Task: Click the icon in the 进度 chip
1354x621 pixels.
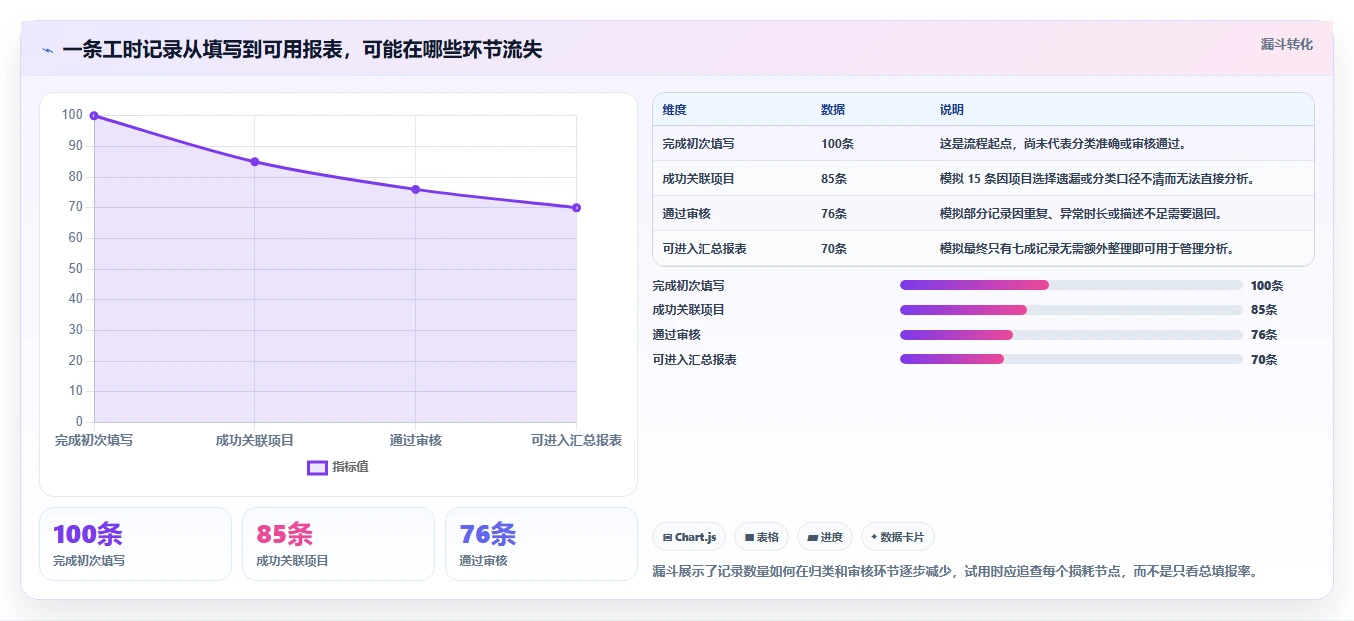Action: (x=812, y=537)
